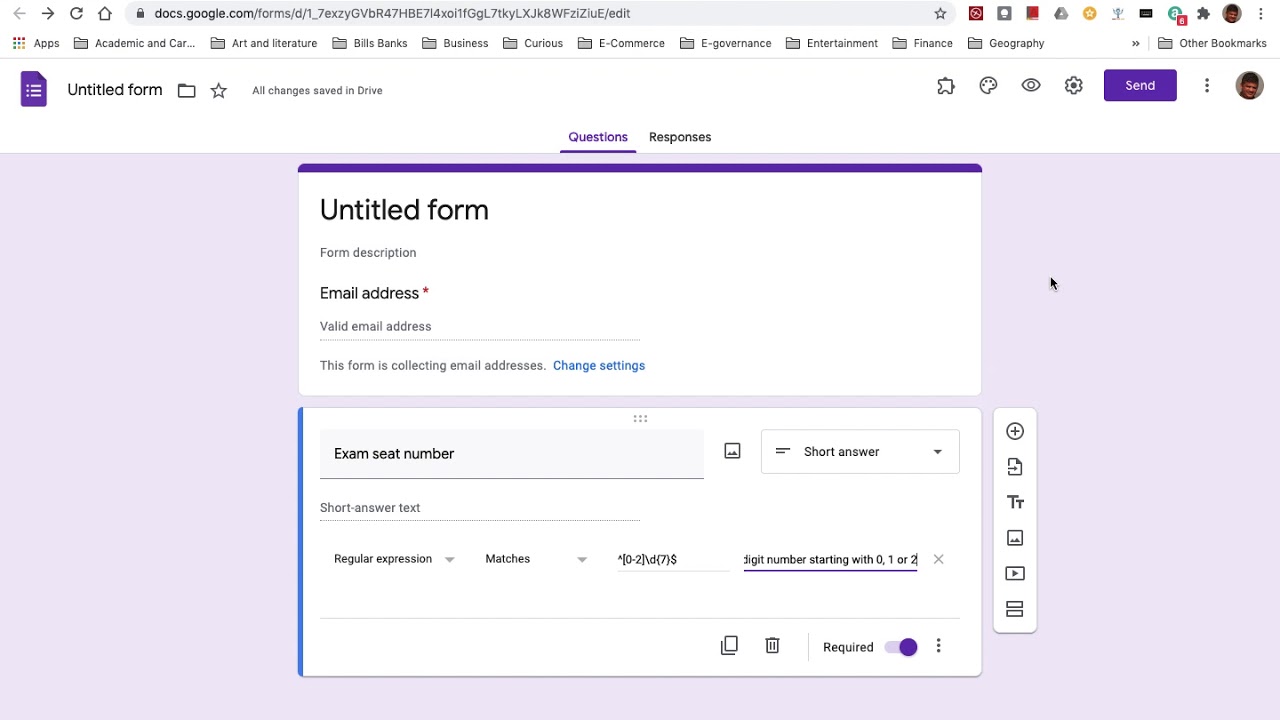Delete the question with the trash icon

coord(772,646)
